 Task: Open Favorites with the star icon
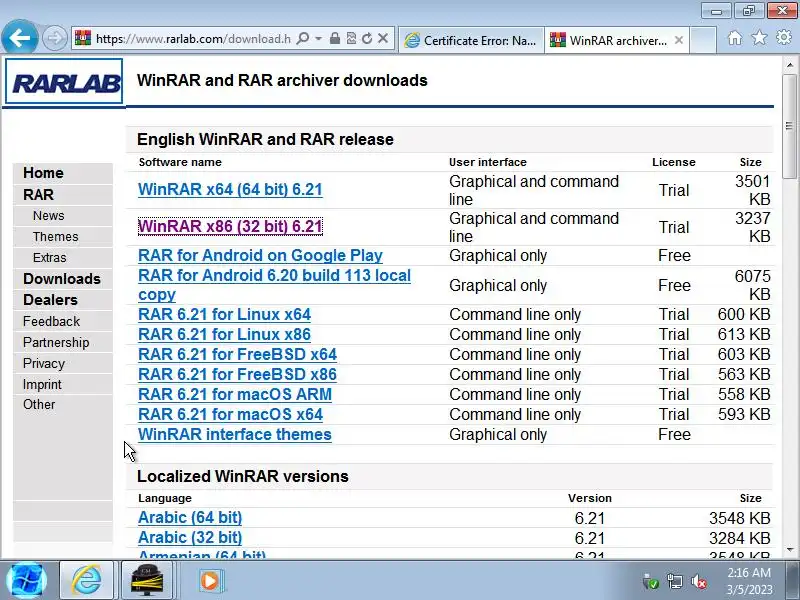click(x=759, y=38)
